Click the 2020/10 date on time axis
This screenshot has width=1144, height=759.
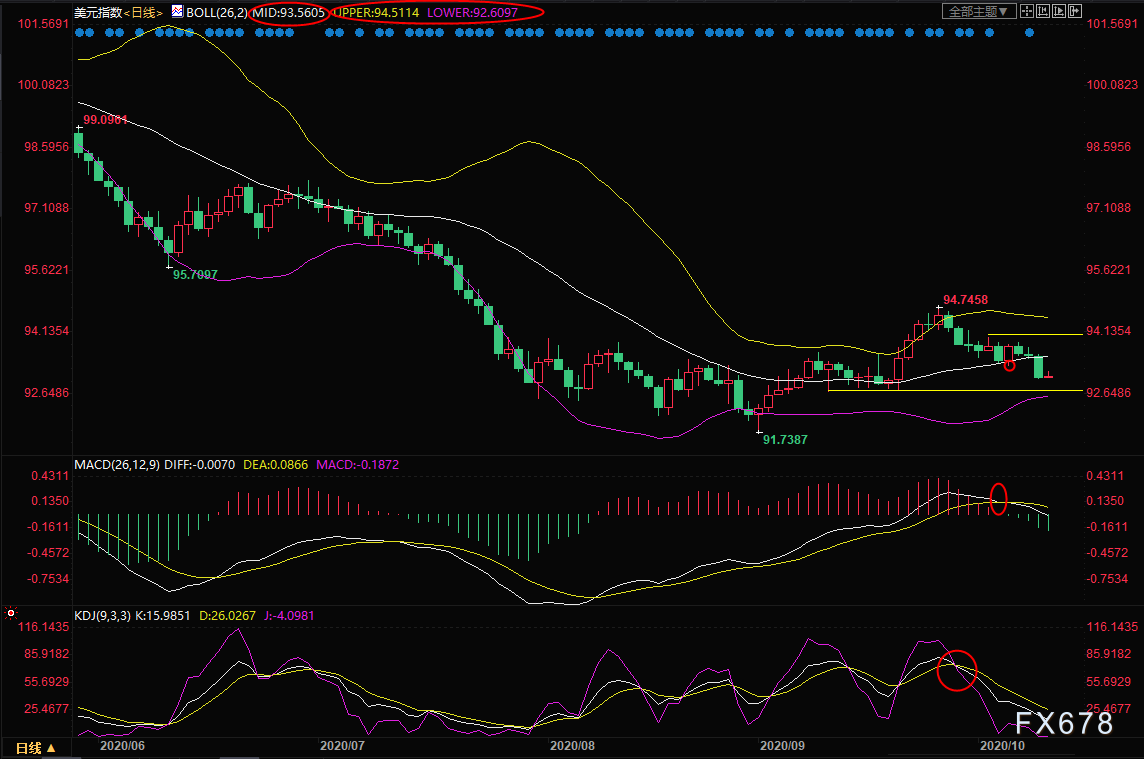[x=1003, y=746]
